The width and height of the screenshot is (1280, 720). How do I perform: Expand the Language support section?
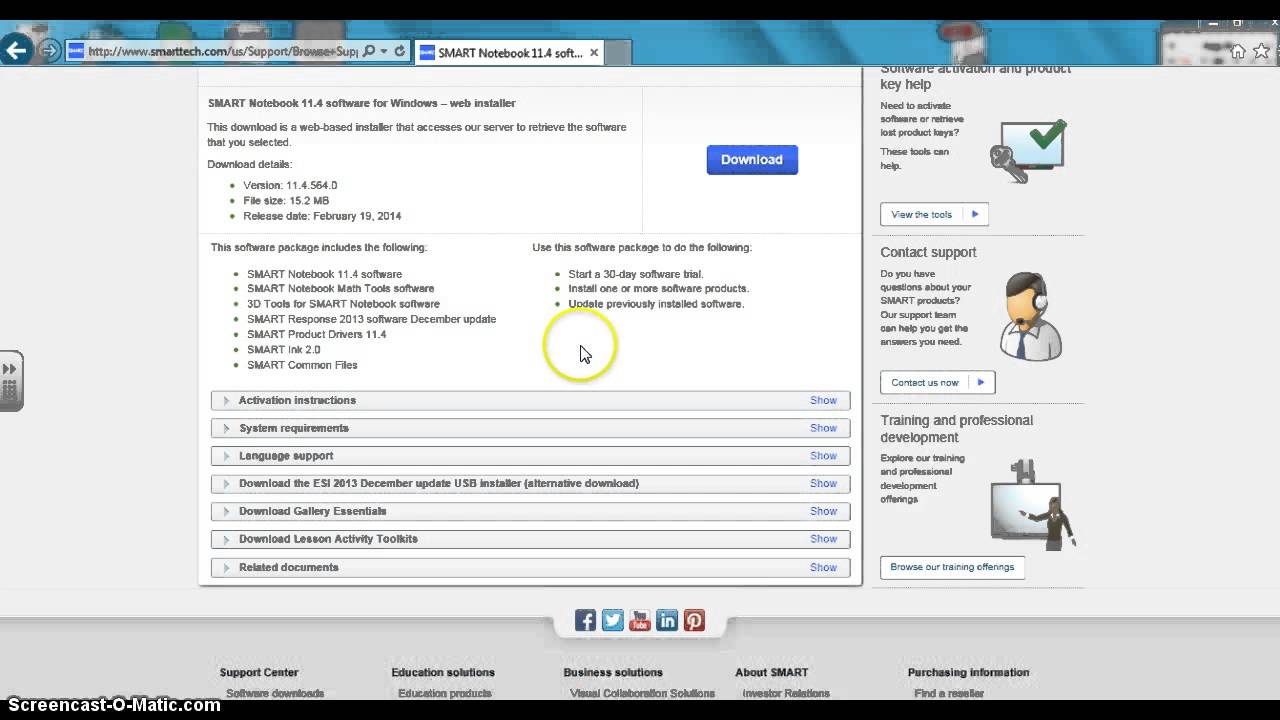click(530, 456)
